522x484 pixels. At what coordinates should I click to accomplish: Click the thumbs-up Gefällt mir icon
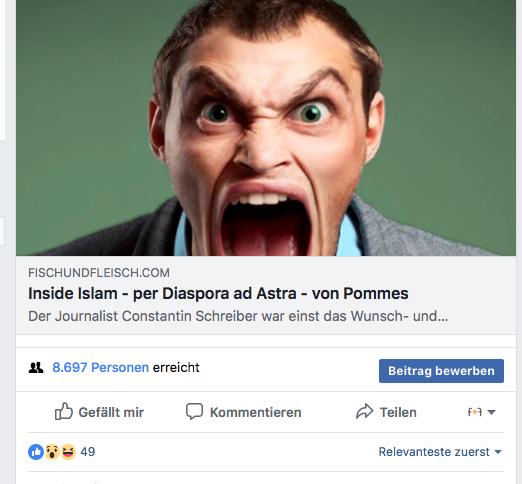click(64, 411)
